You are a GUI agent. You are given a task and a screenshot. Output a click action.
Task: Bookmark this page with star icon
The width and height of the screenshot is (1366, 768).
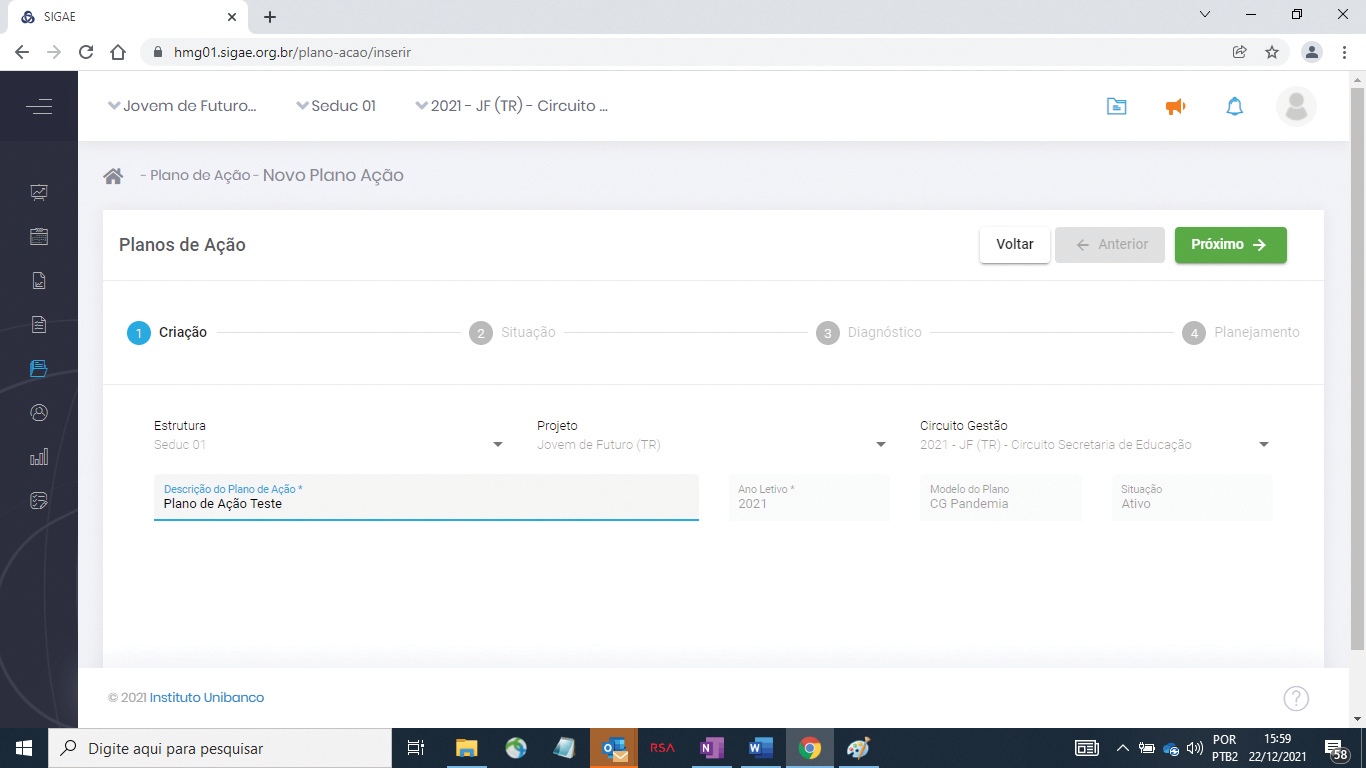tap(1272, 52)
